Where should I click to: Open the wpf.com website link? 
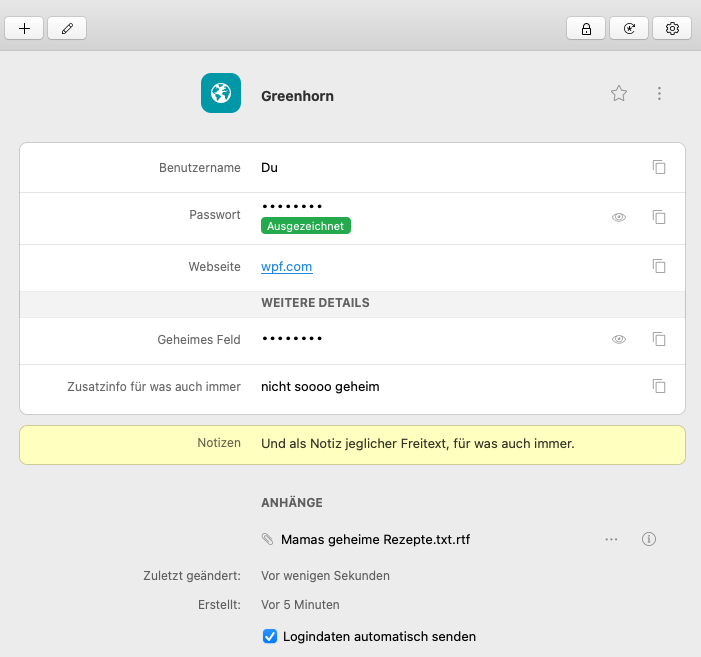click(287, 267)
